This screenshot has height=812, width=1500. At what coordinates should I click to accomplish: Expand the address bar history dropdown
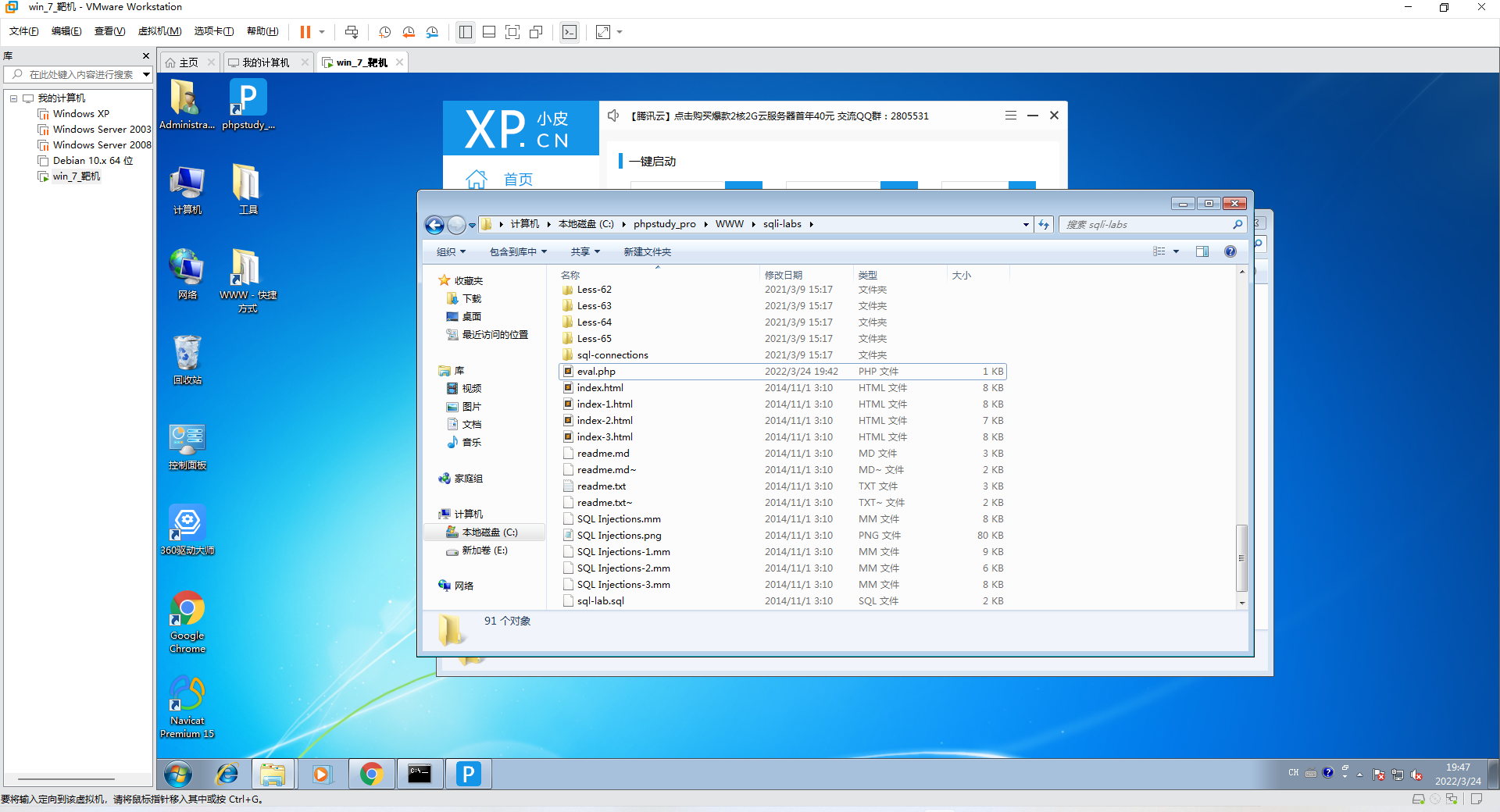(x=1026, y=224)
